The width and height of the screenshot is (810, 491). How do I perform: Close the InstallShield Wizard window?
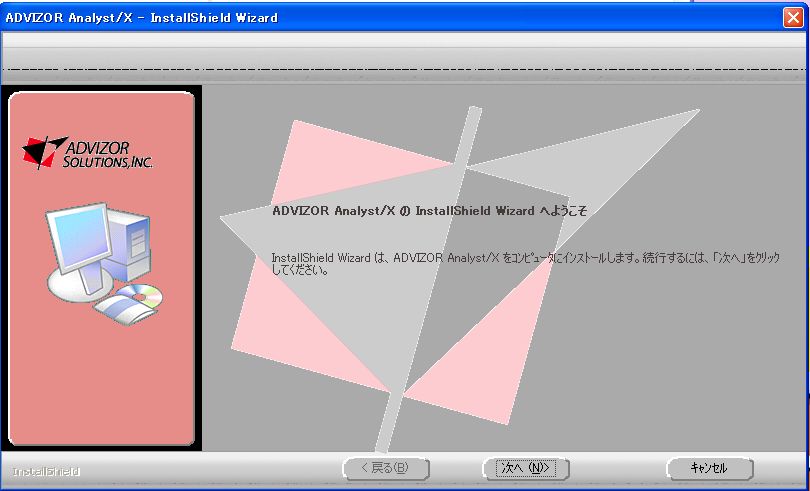point(793,18)
